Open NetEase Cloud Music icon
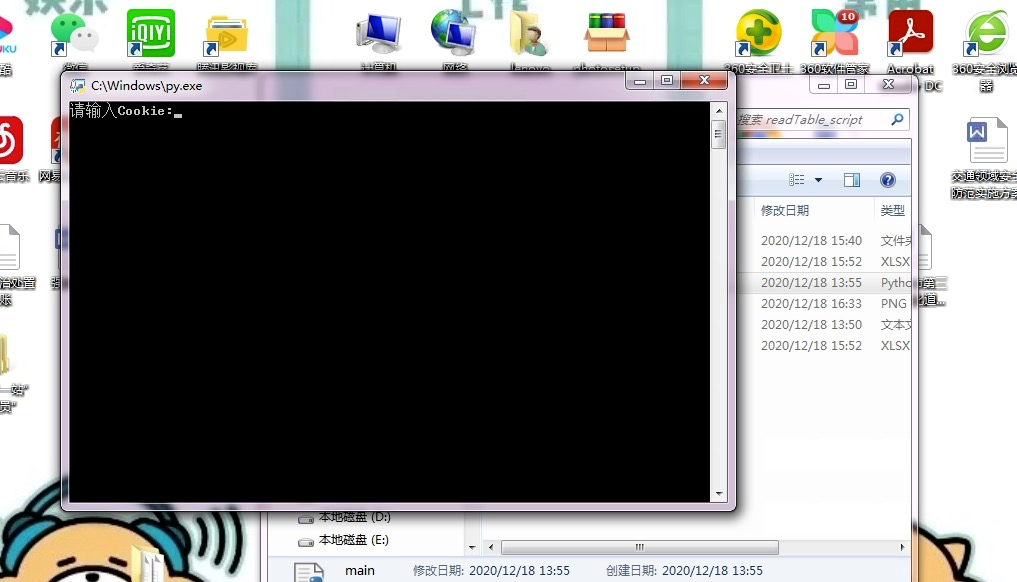Viewport: 1017px width, 582px height. tap(10, 140)
